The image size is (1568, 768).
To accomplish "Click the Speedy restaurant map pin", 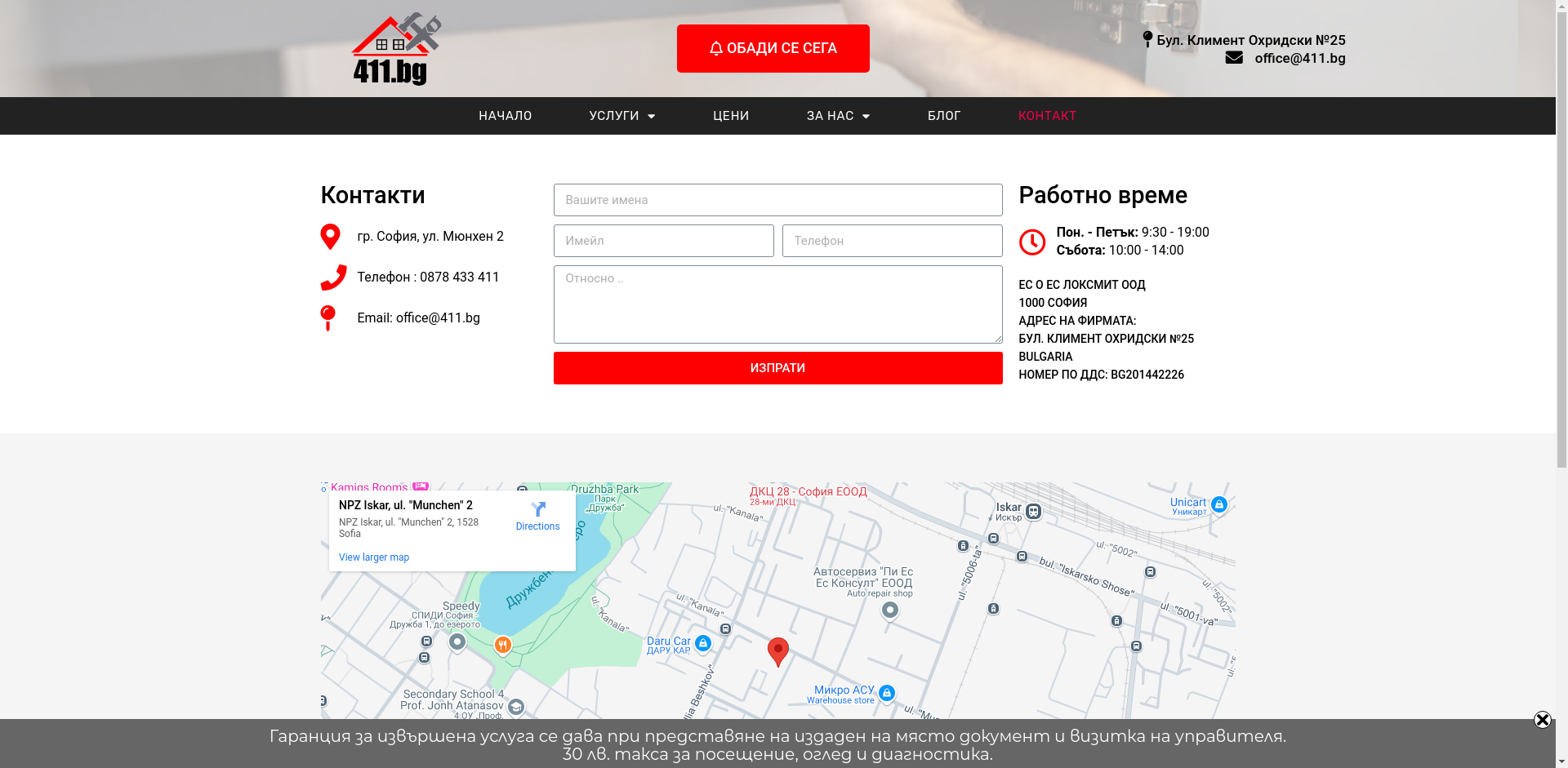I will (502, 646).
